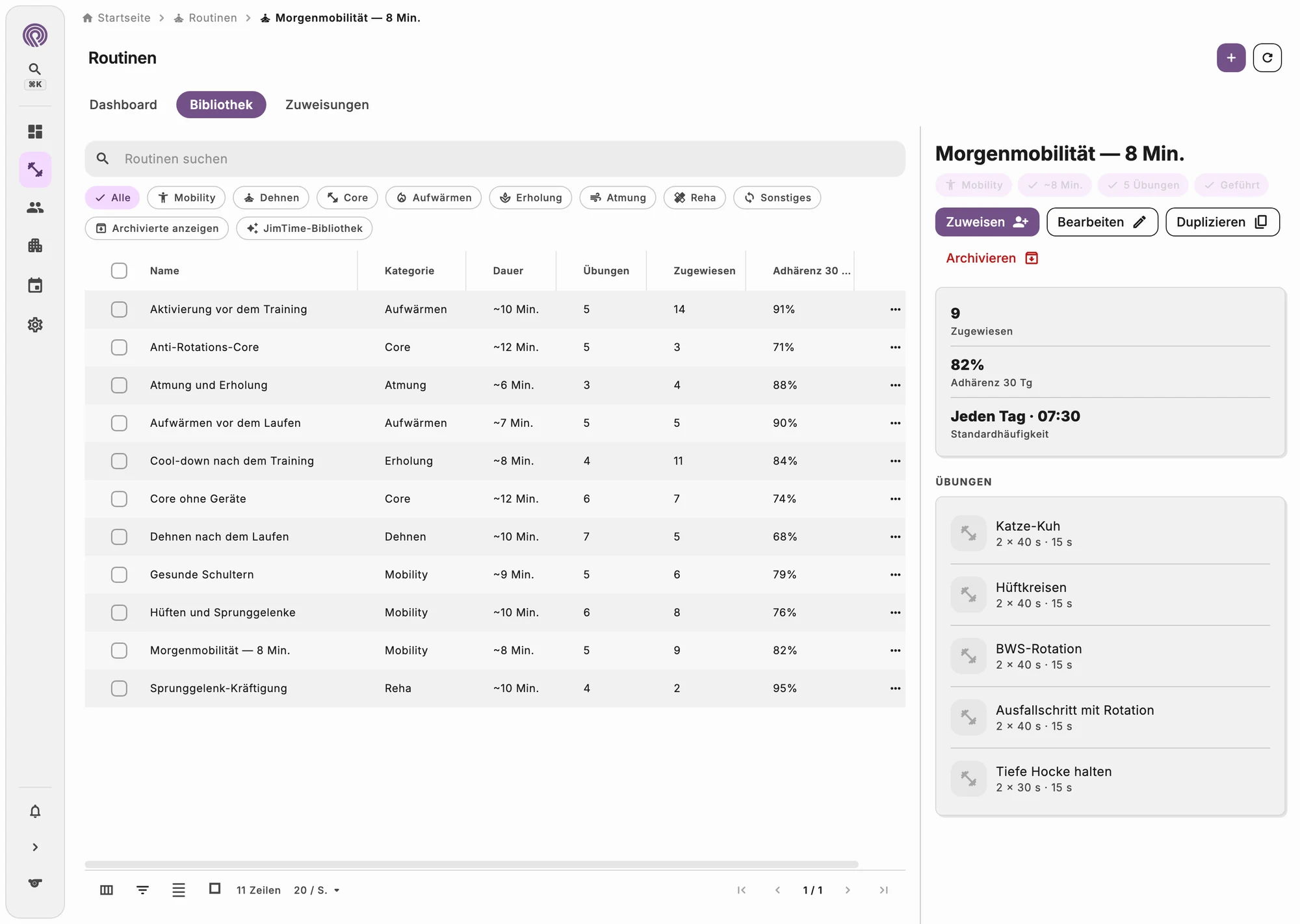Open Routinen breadcrumb link
Image resolution: width=1300 pixels, height=924 pixels.
205,18
